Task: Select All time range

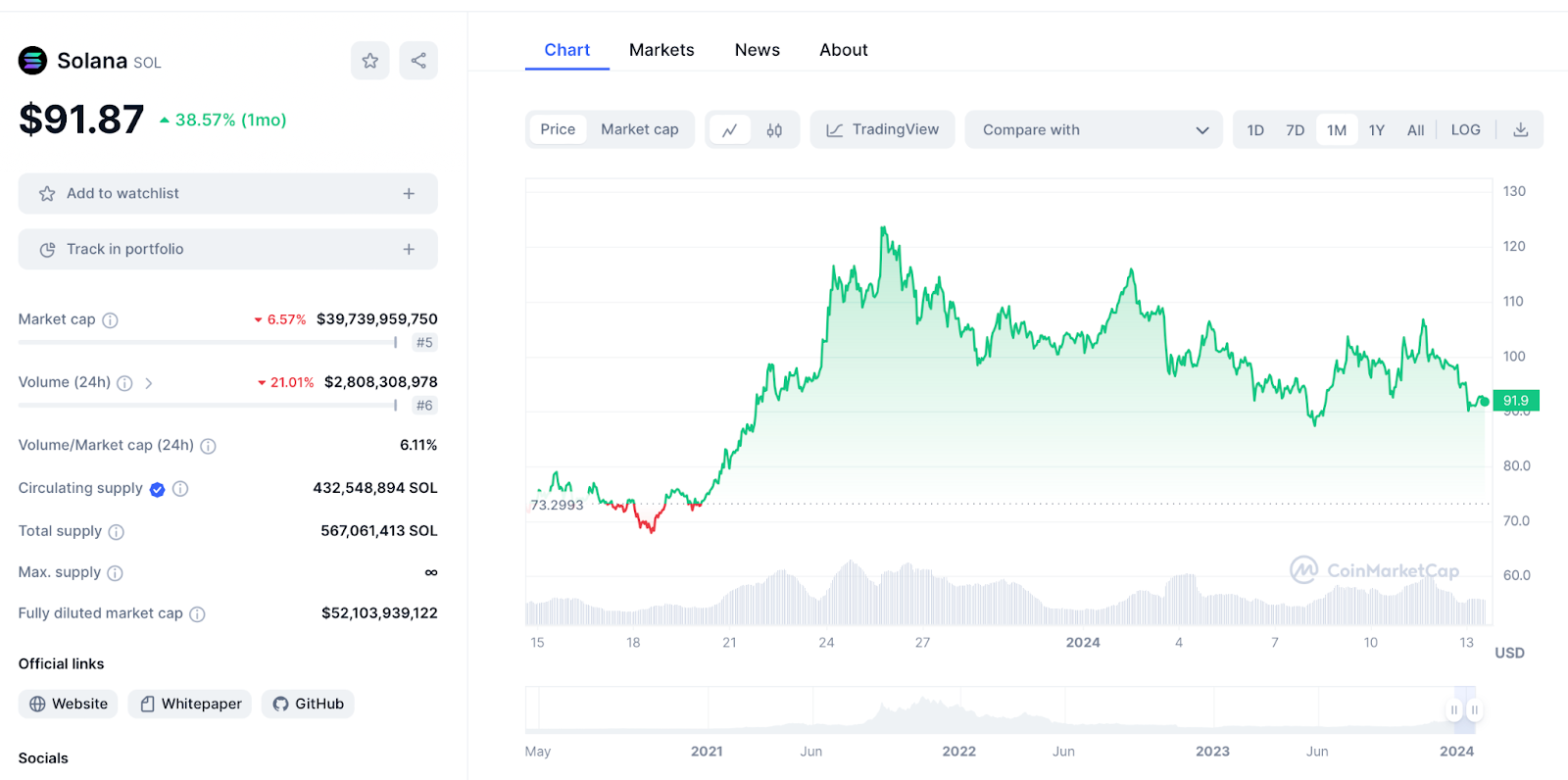Action: coord(1416,130)
